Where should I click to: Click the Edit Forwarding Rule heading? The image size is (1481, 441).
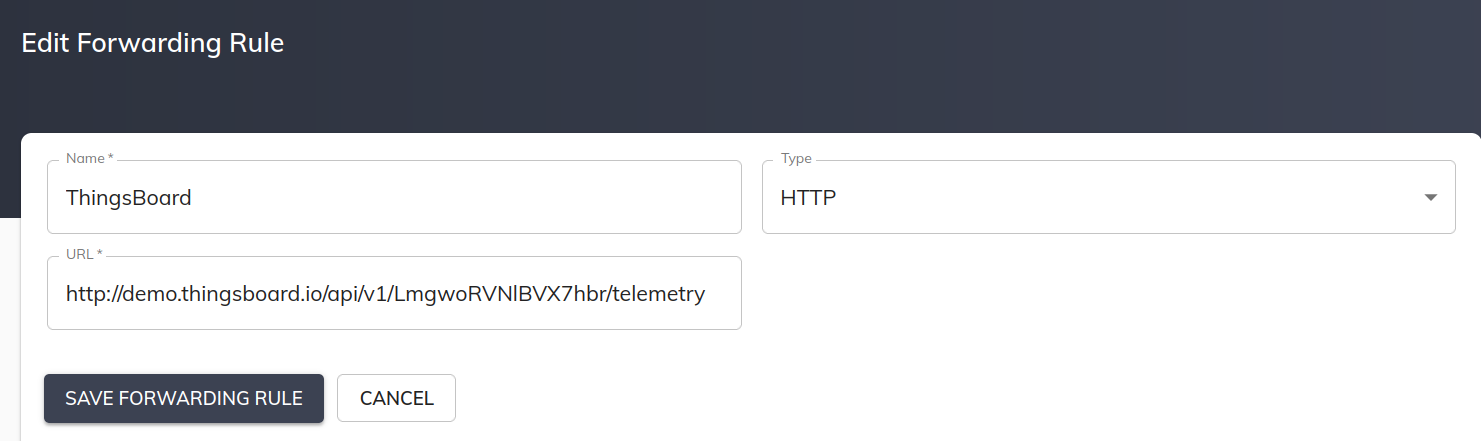pos(153,43)
